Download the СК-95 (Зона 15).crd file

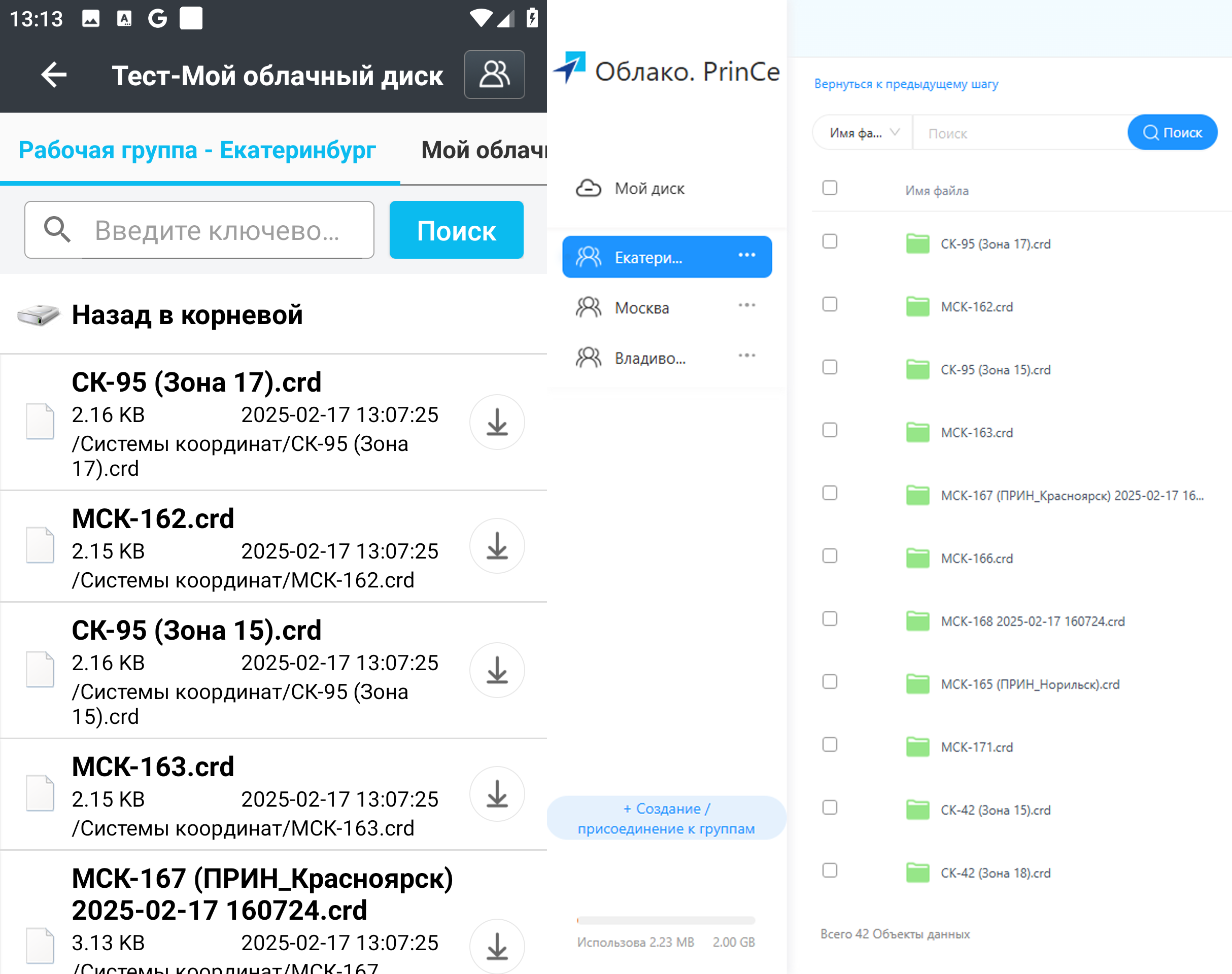coord(497,670)
